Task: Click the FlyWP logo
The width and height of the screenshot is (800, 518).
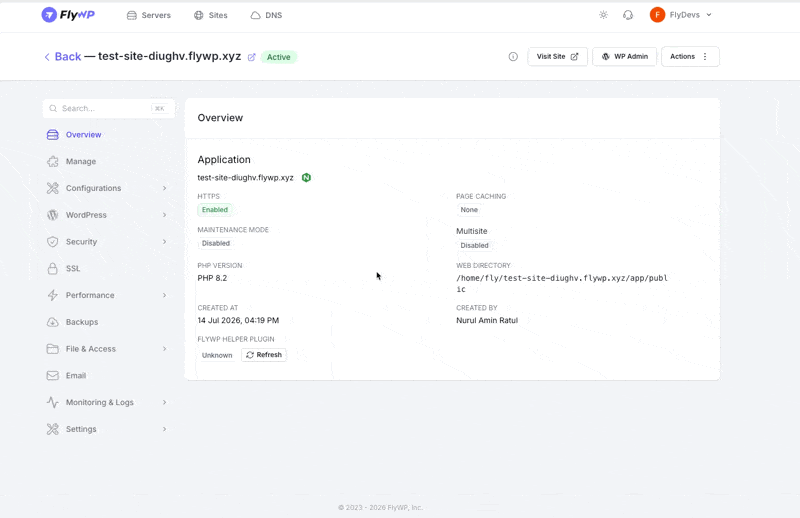Action: click(68, 15)
